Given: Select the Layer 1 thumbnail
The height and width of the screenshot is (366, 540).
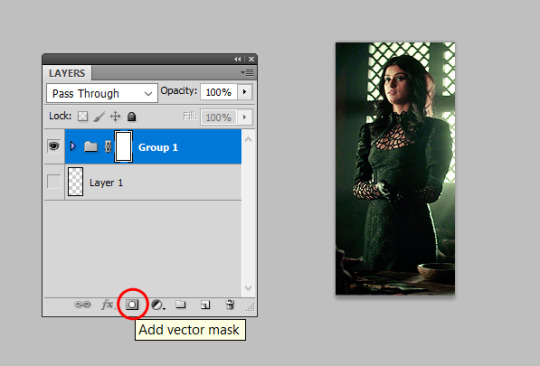Looking at the screenshot, I should [x=75, y=181].
